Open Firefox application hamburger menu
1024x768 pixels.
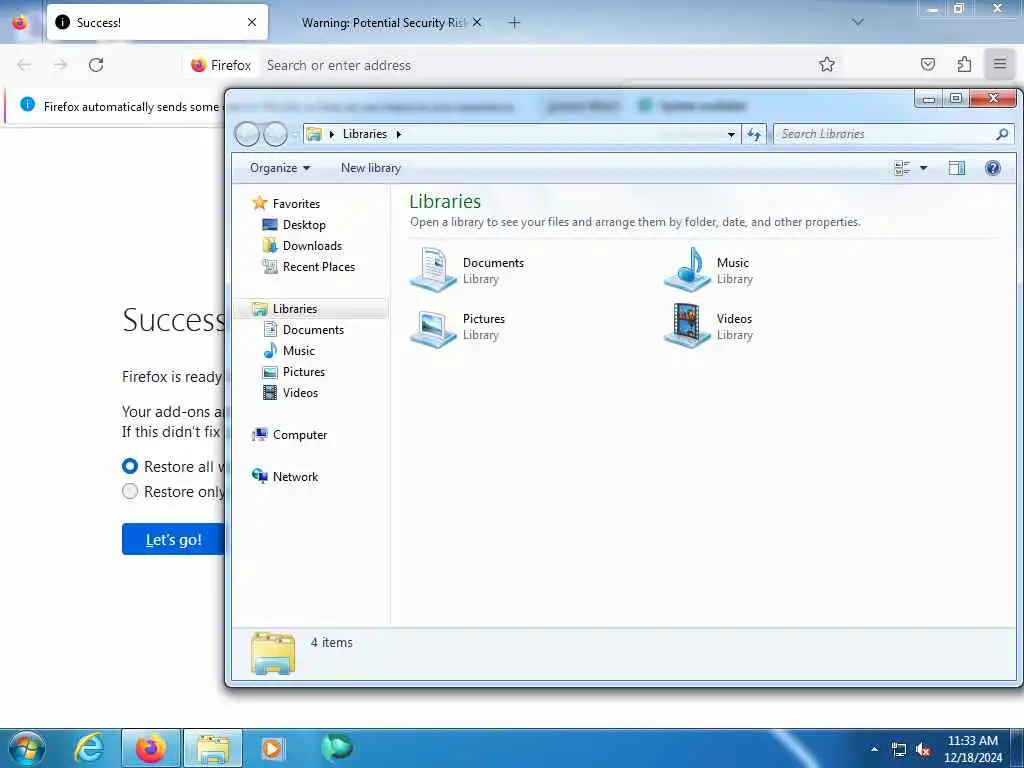tap(1000, 64)
